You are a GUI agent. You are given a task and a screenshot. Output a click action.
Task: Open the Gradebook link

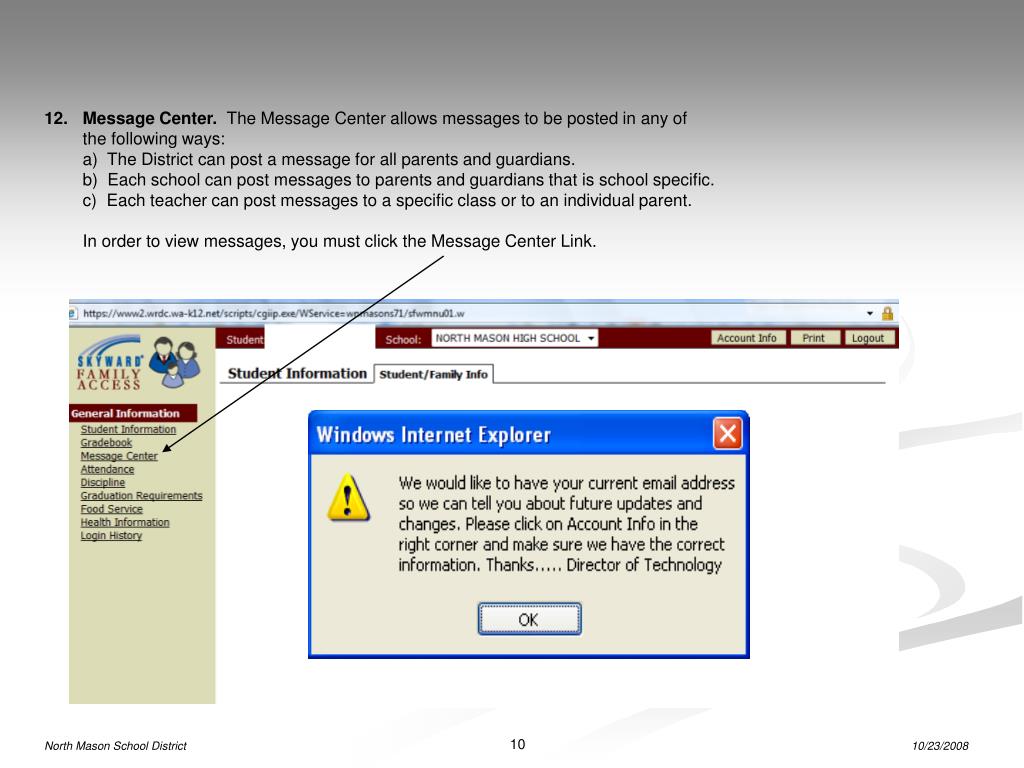pos(106,442)
